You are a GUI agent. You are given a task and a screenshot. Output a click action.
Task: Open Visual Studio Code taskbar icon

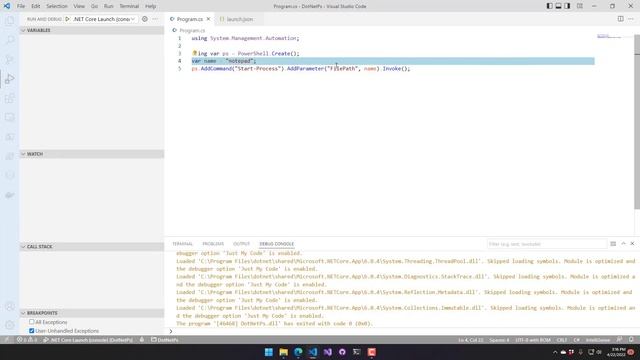313,352
